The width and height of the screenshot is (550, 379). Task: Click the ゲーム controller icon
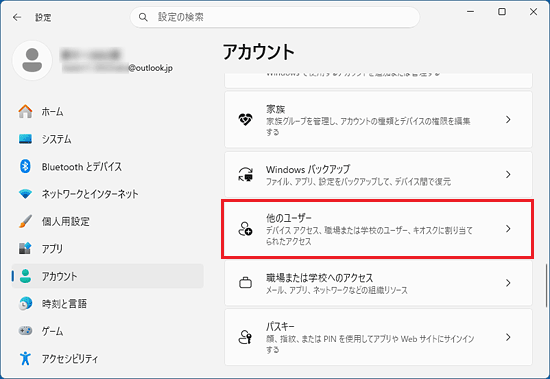(x=25, y=331)
